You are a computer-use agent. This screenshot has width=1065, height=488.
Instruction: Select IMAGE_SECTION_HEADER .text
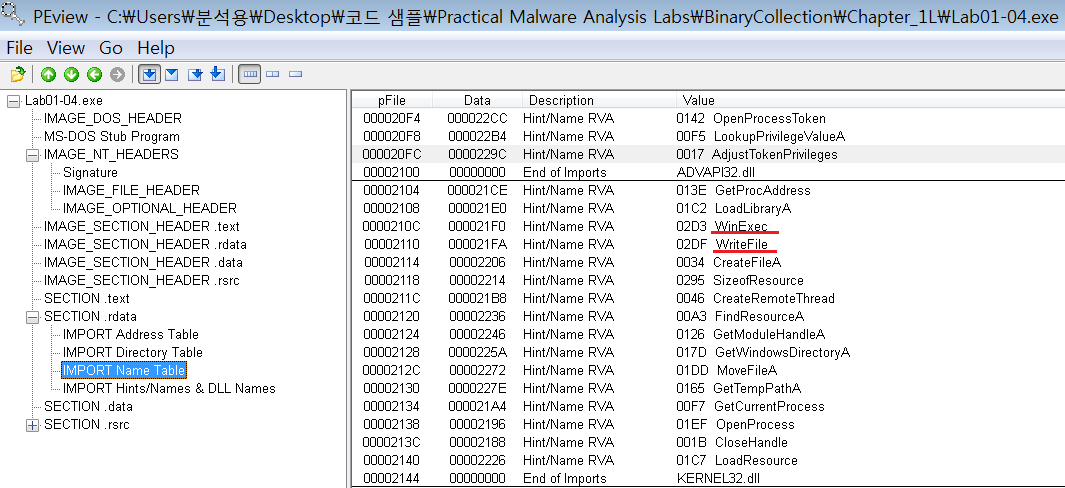click(141, 226)
